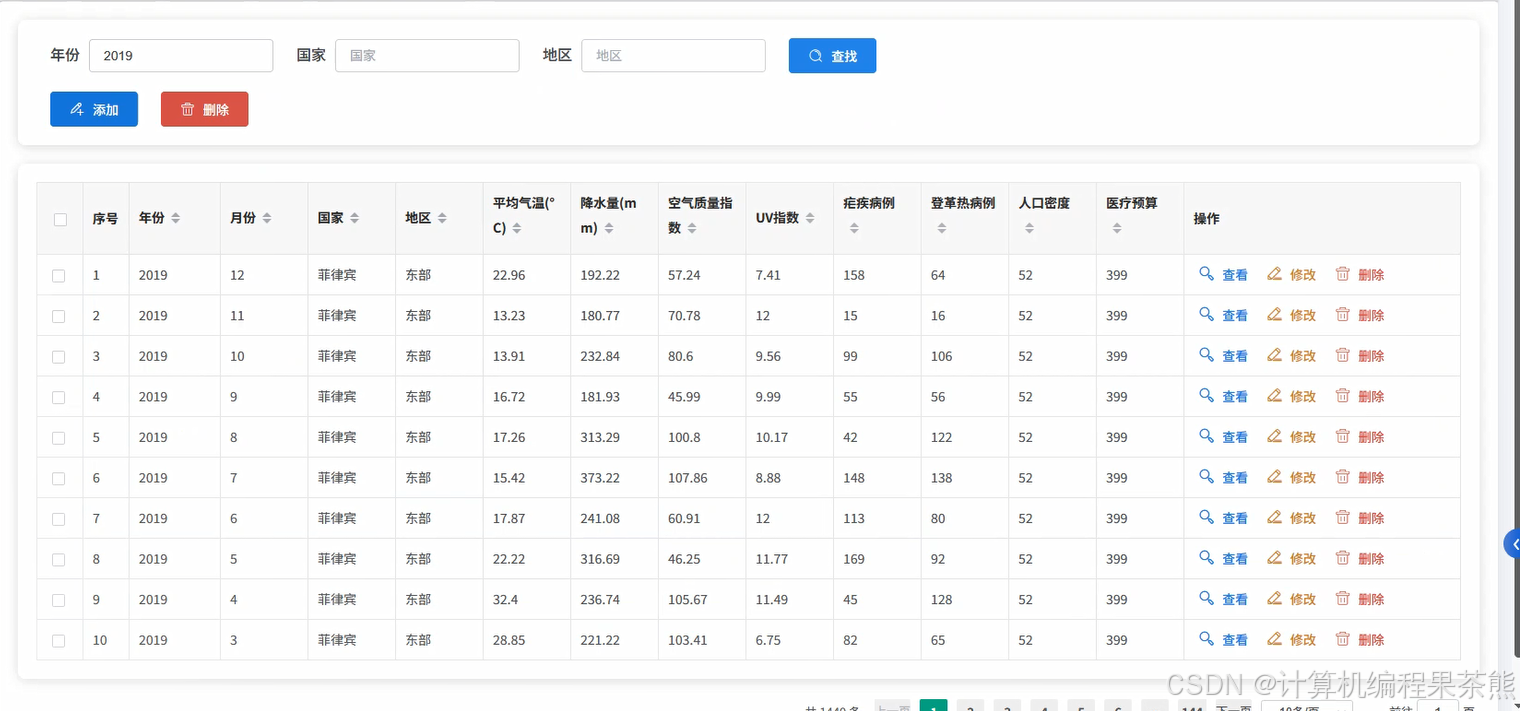
Task: Check the checkbox for row 2
Action: [59, 316]
